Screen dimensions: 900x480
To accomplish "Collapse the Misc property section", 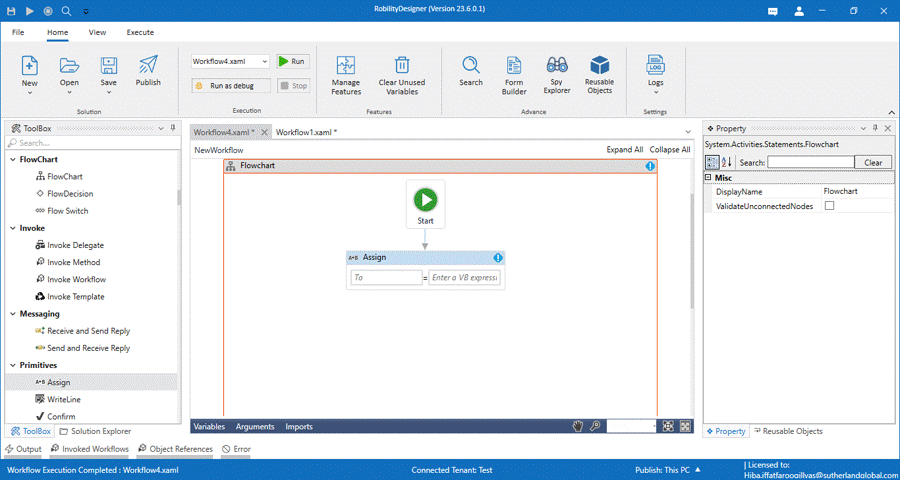I will pyautogui.click(x=709, y=177).
